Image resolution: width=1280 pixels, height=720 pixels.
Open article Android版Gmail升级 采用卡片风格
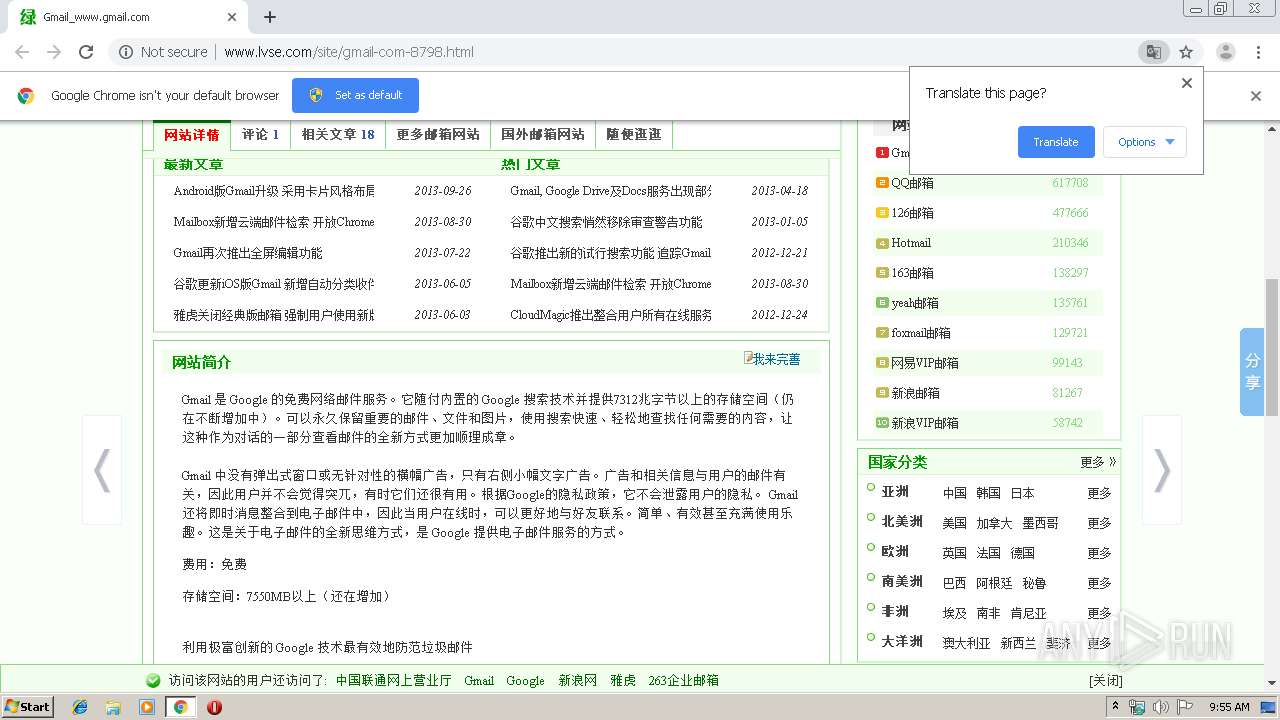click(274, 191)
